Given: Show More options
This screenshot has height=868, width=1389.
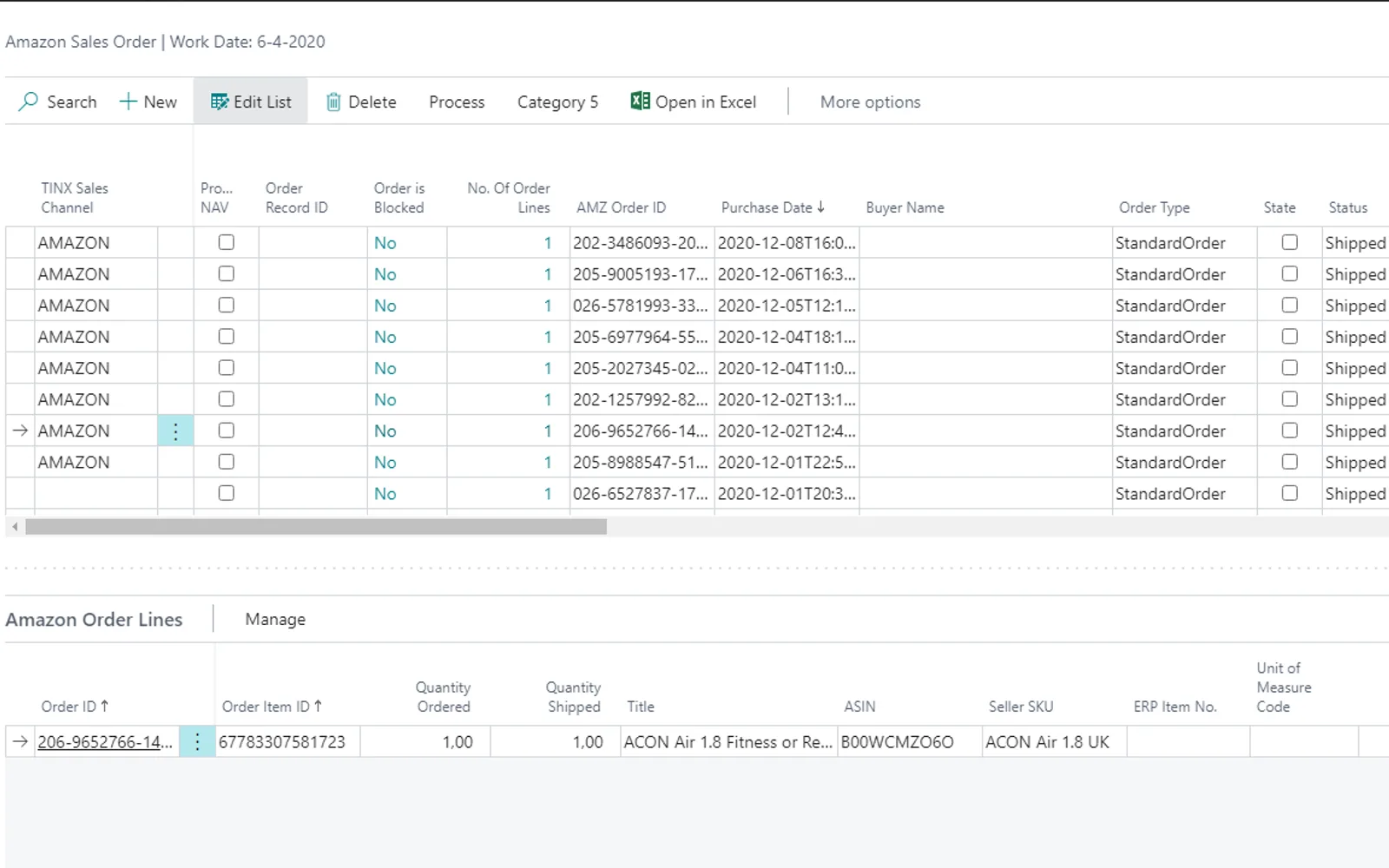Looking at the screenshot, I should coord(870,102).
